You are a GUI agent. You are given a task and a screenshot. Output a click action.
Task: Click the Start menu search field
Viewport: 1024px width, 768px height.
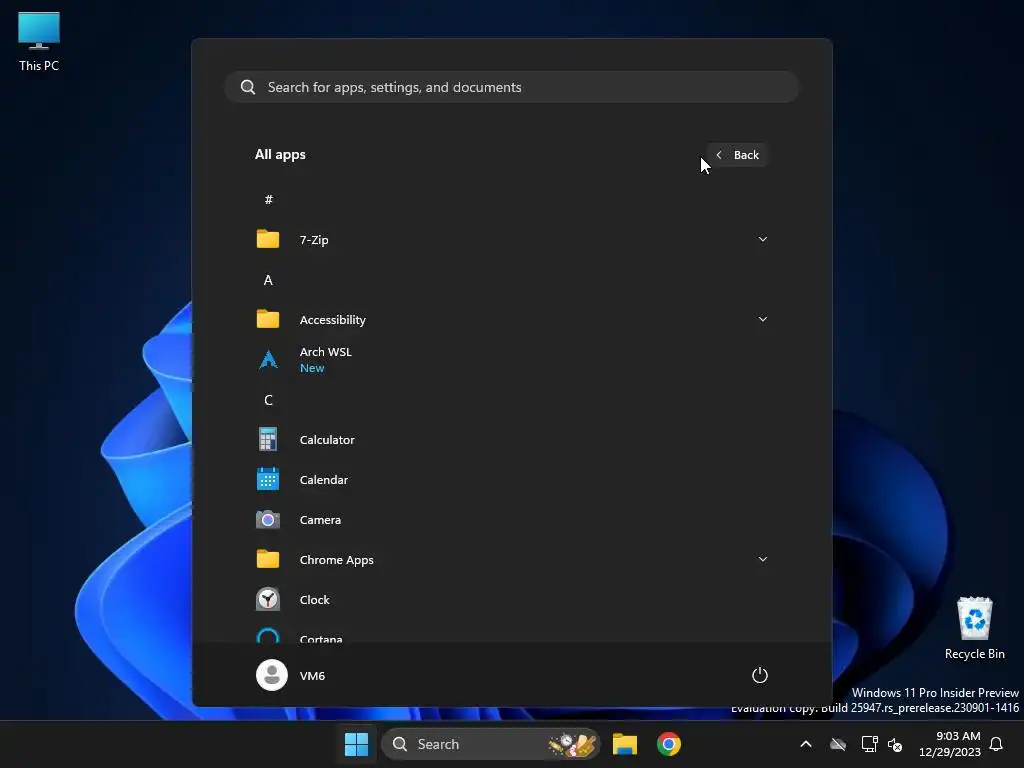(x=512, y=88)
